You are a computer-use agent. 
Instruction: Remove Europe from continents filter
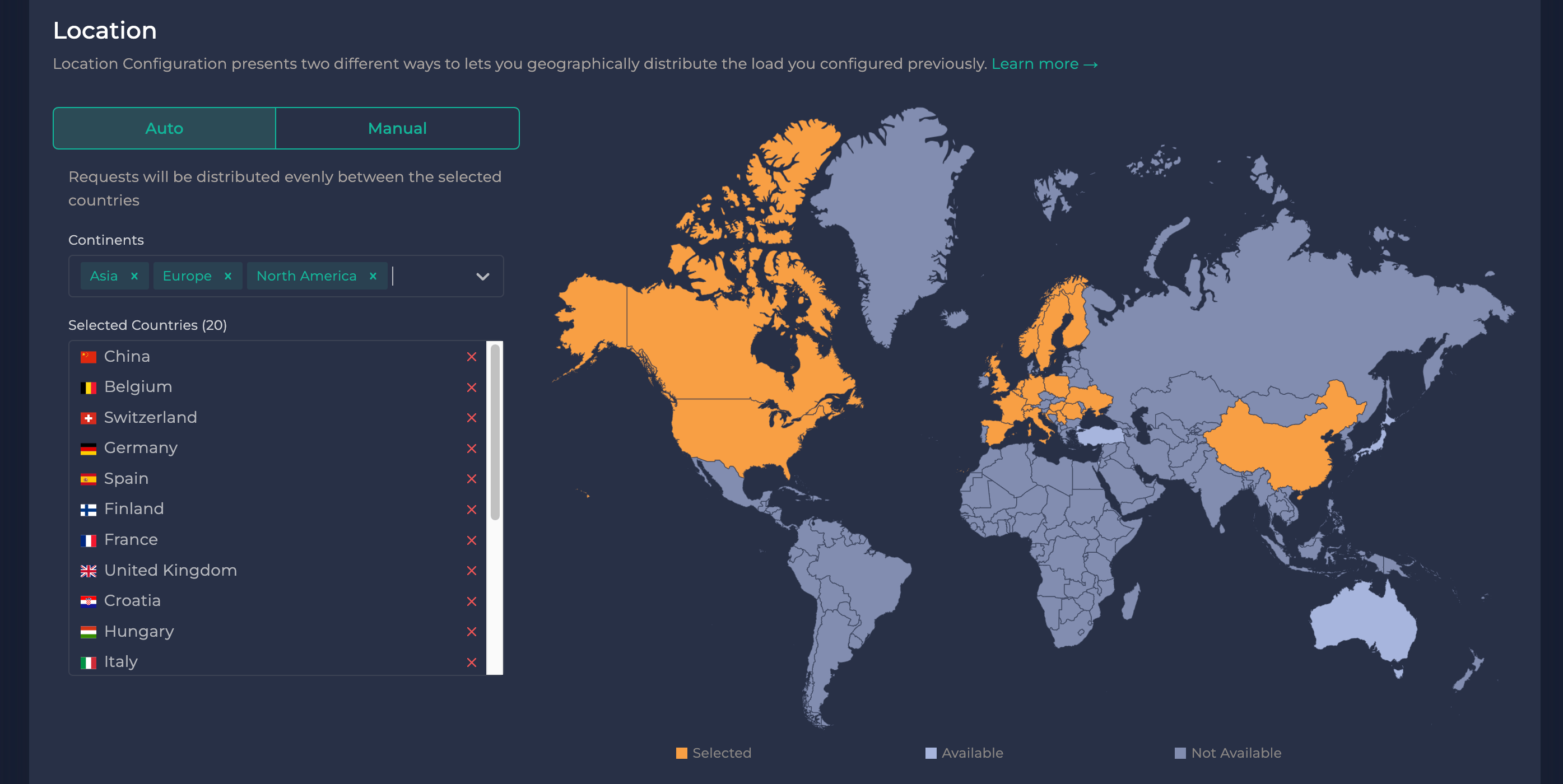[x=228, y=276]
